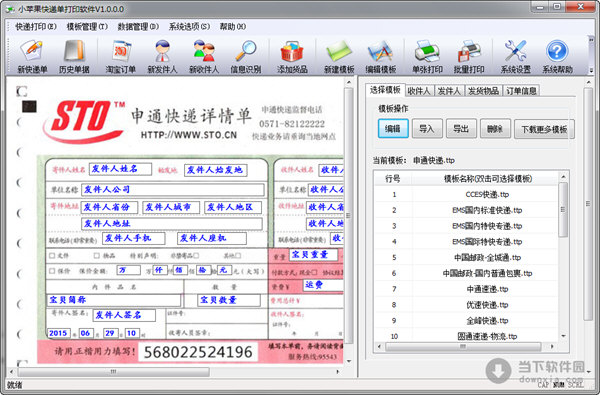Open the 数据管理(D) menu
The image size is (600, 395).
tap(138, 26)
